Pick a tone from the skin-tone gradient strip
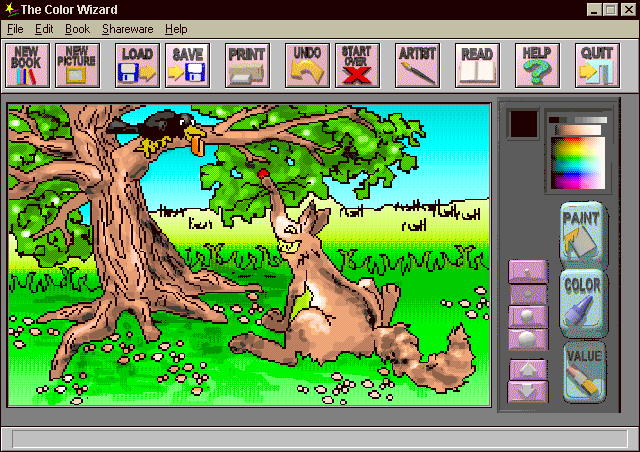Screen dimensions: 640x452 point(578,130)
